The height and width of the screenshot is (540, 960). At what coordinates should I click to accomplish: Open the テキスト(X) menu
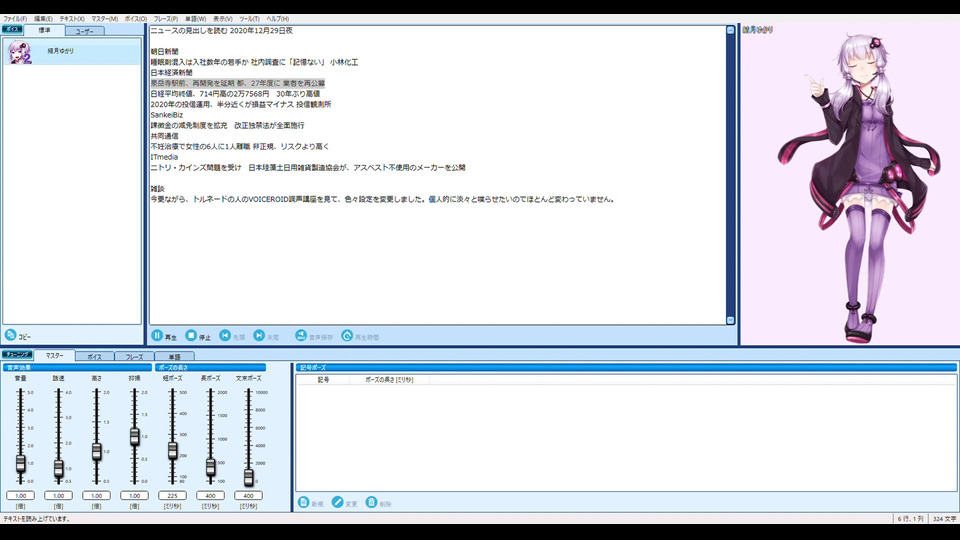72,19
